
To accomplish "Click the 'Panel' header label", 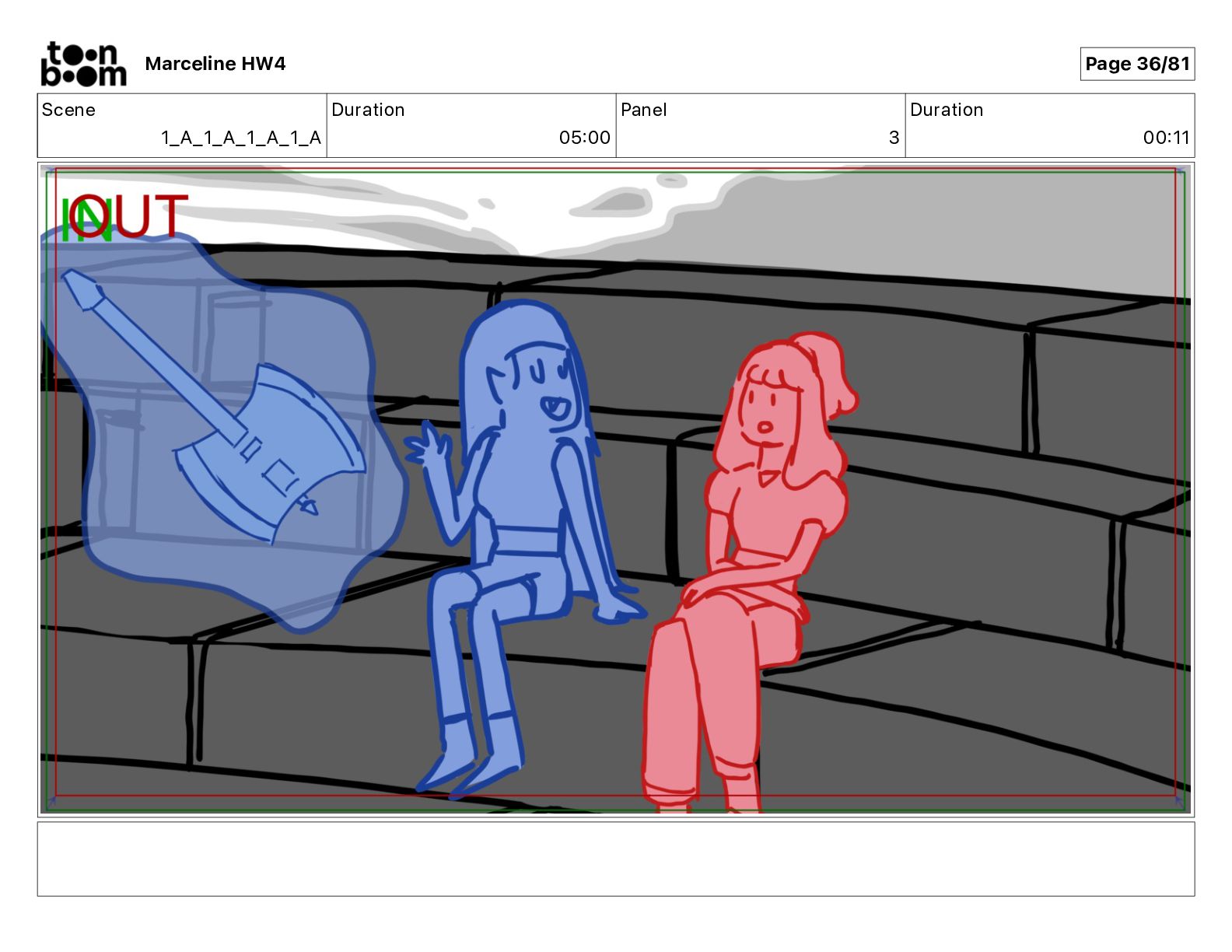I will 644,110.
